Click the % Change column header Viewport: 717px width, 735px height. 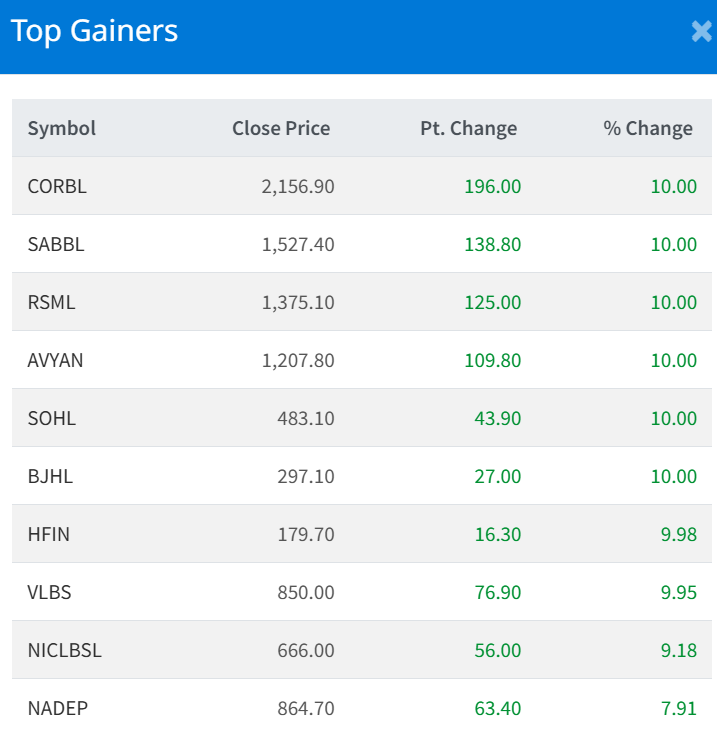click(648, 128)
